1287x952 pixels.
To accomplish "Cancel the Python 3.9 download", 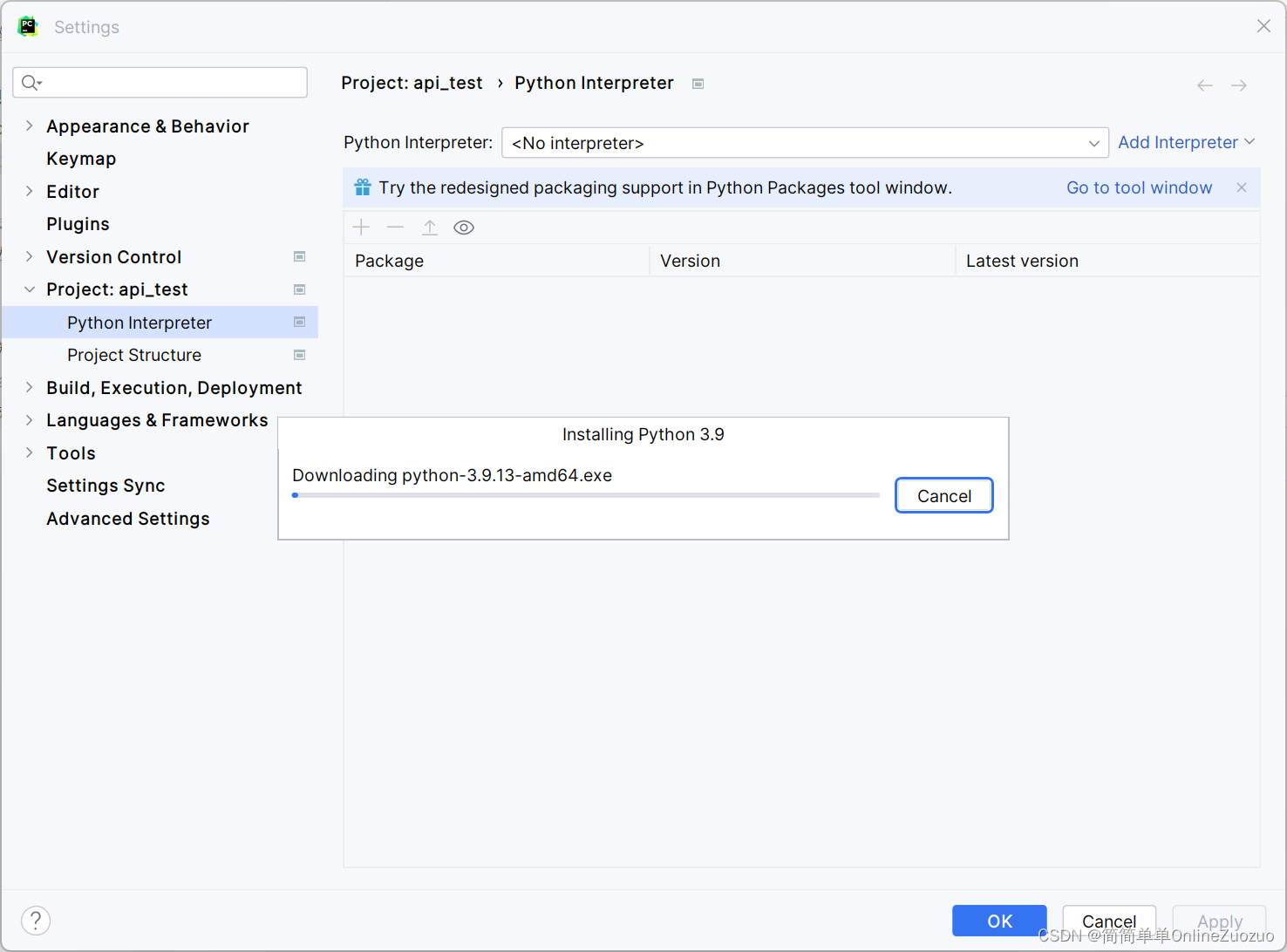I will pyautogui.click(x=944, y=495).
